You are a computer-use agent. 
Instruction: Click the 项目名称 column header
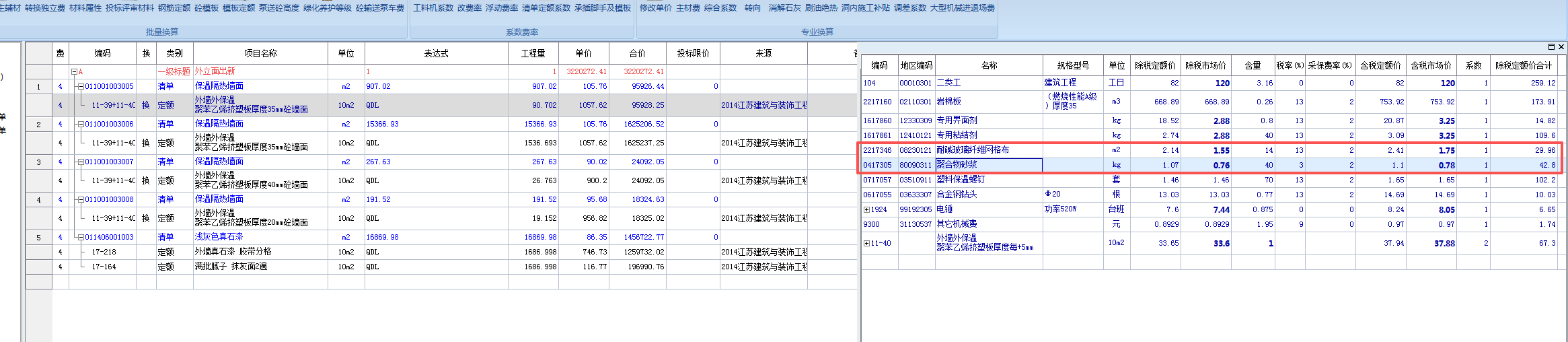260,53
